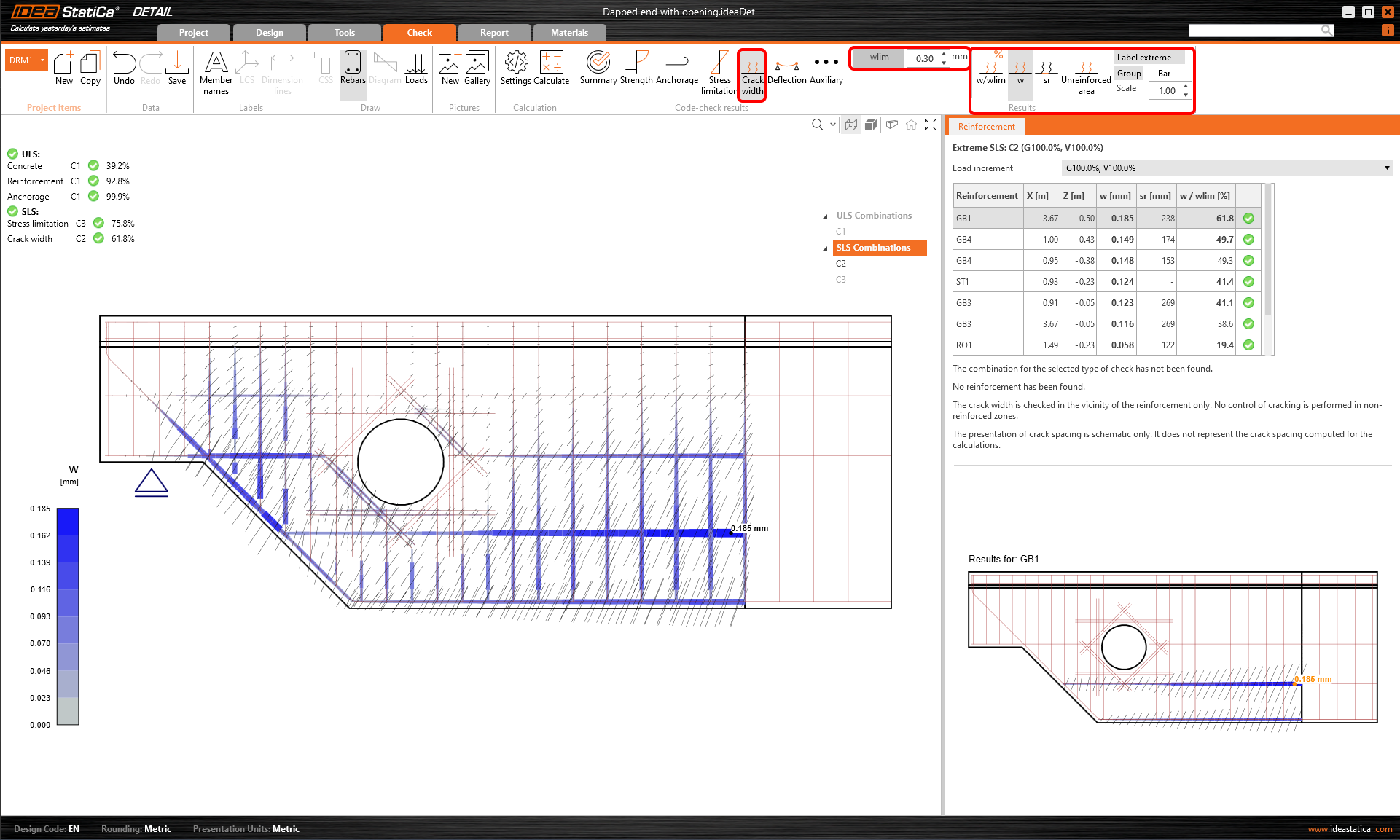
Task: Toggle the Label extreme option
Action: tap(1143, 58)
